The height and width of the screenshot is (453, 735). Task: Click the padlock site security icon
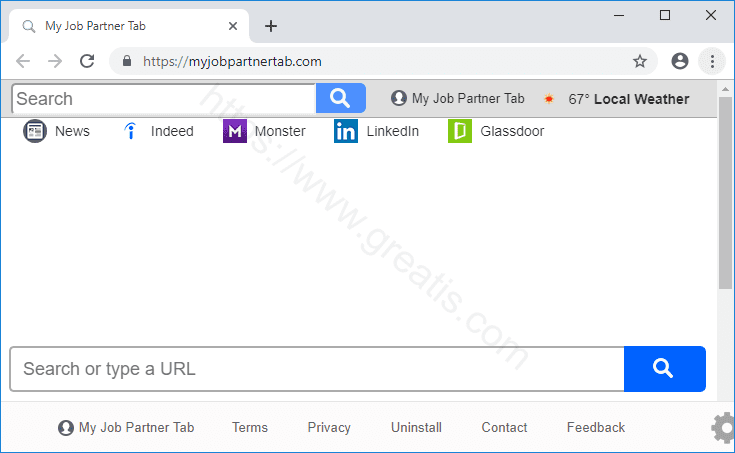[127, 61]
